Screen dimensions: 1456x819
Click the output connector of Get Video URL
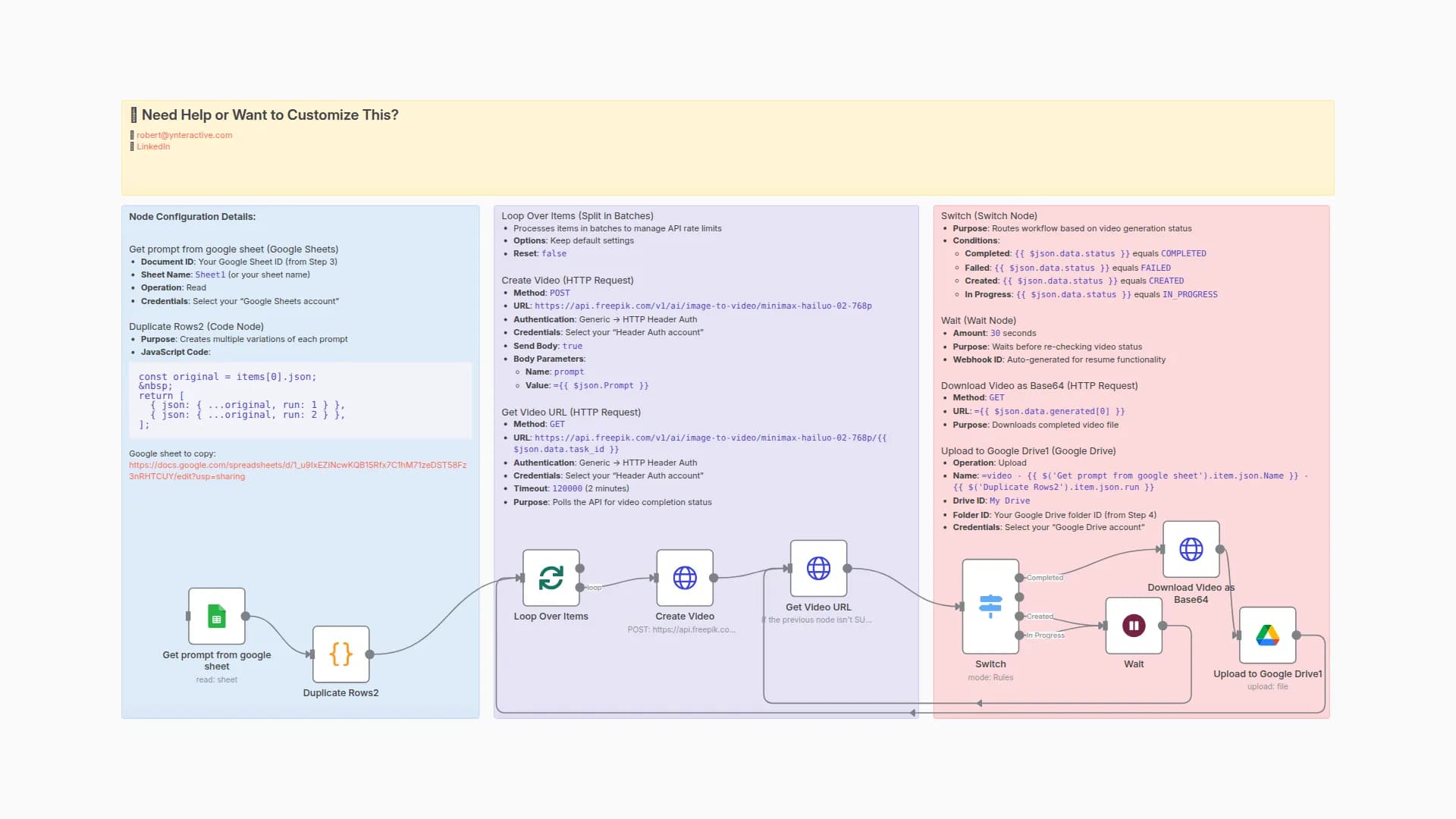click(x=847, y=568)
